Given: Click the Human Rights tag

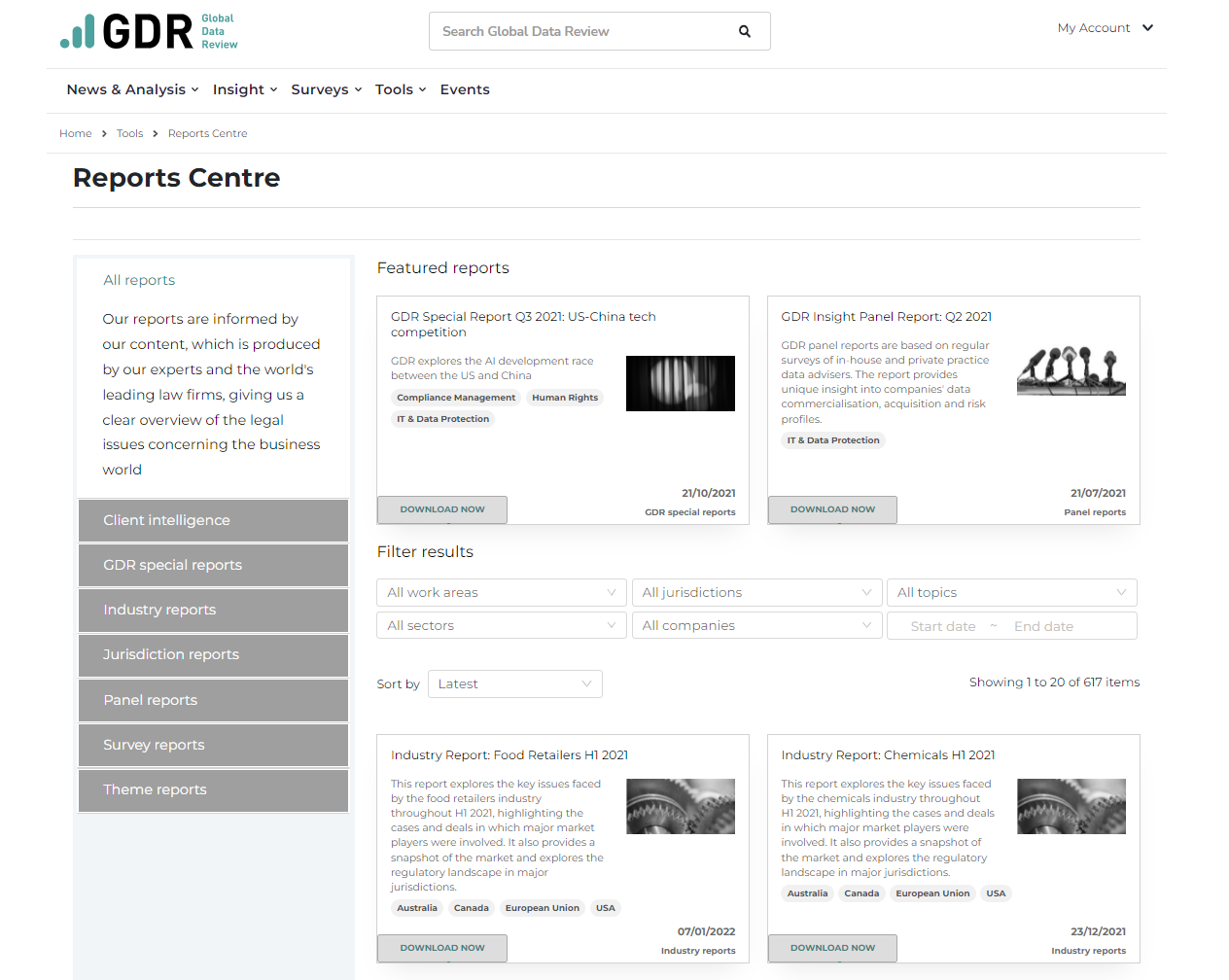Looking at the screenshot, I should pyautogui.click(x=565, y=398).
